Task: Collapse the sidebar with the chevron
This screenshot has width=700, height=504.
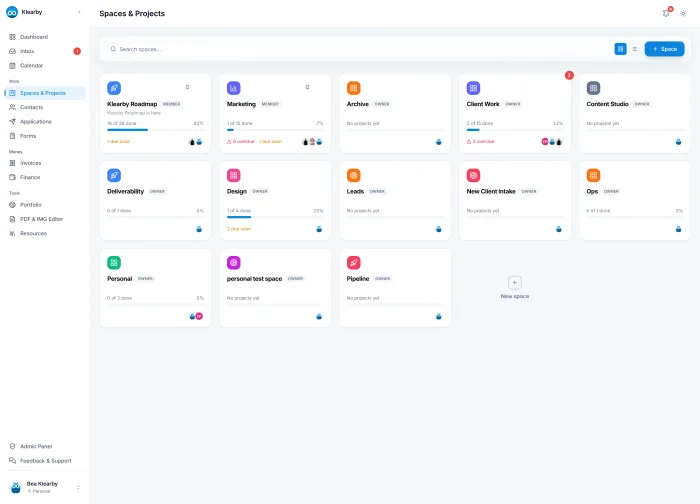Action: [x=79, y=12]
